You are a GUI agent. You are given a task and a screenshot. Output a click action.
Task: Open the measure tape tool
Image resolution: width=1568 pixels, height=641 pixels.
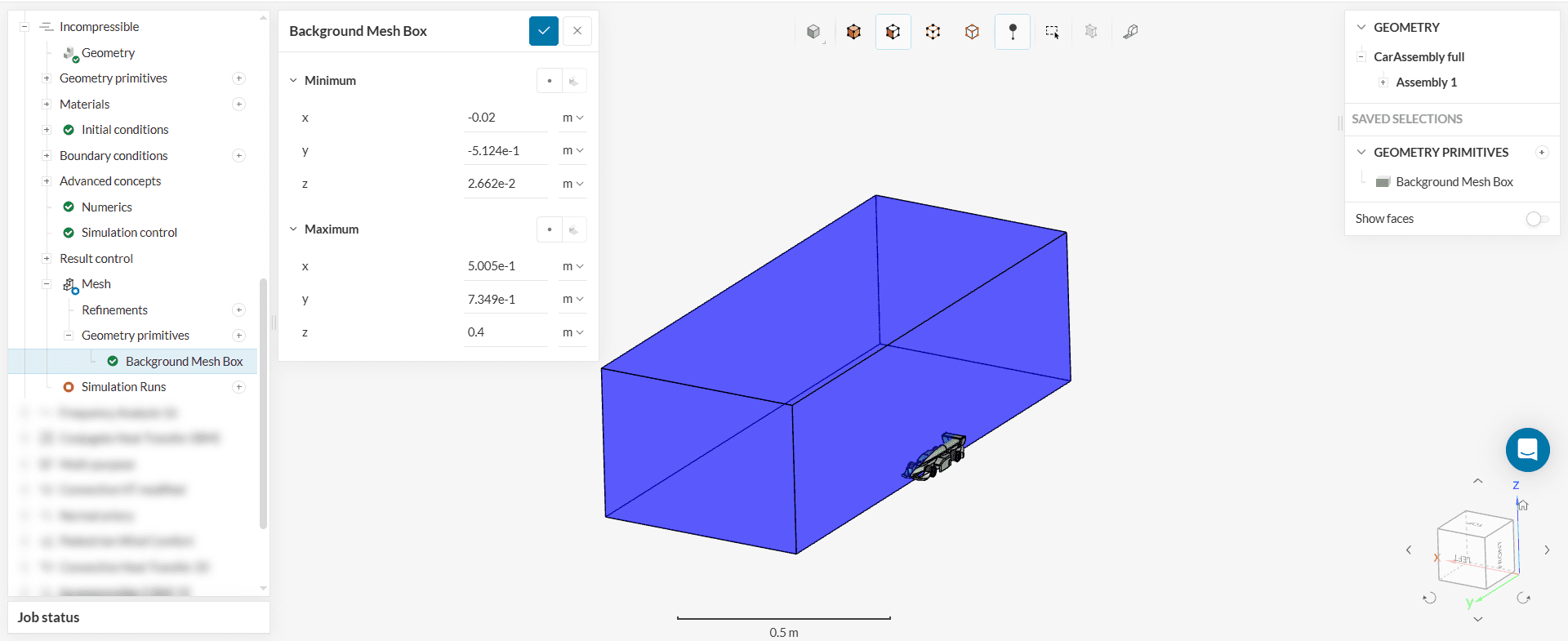click(1130, 32)
